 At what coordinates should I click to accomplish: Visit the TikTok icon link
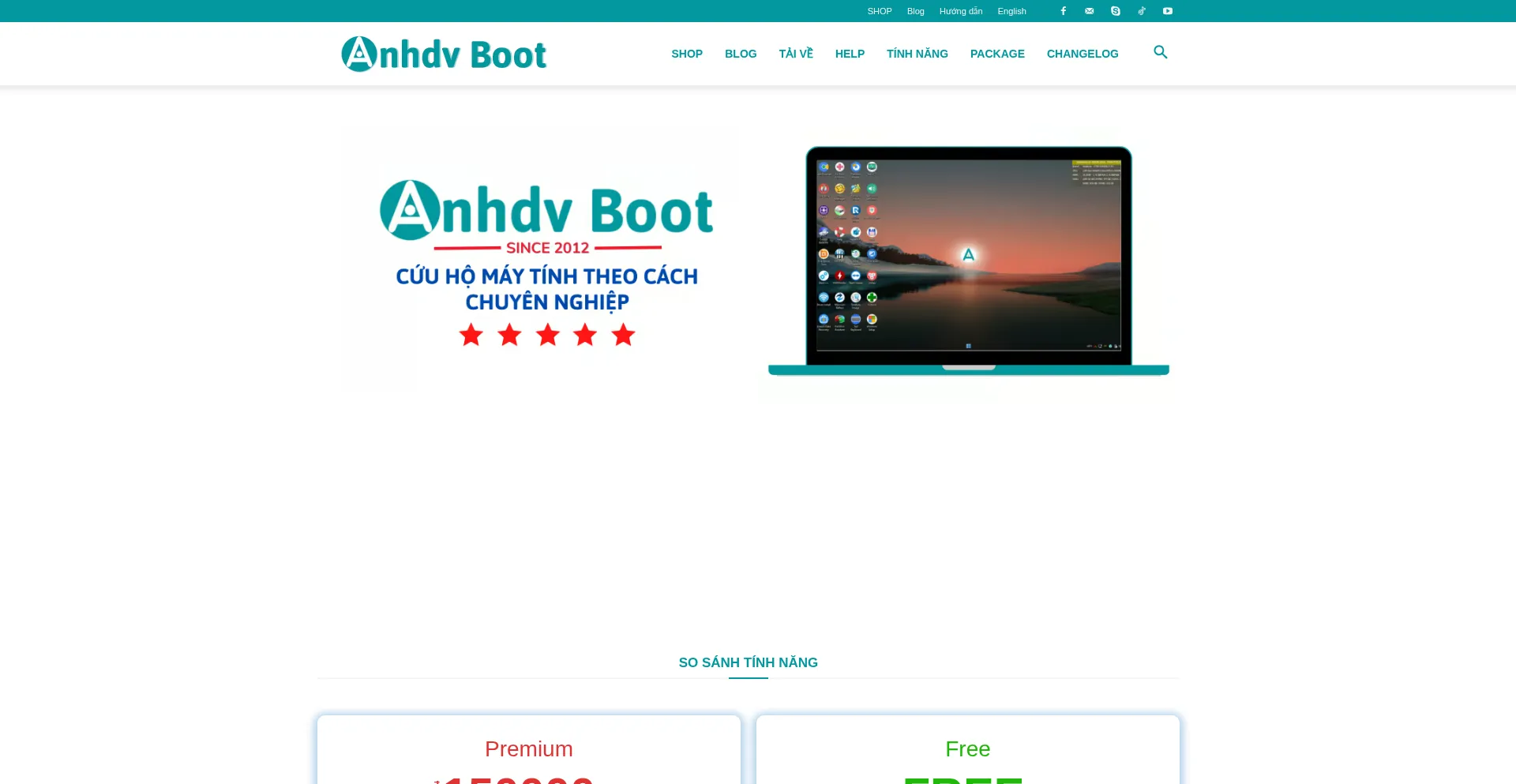coord(1142,11)
